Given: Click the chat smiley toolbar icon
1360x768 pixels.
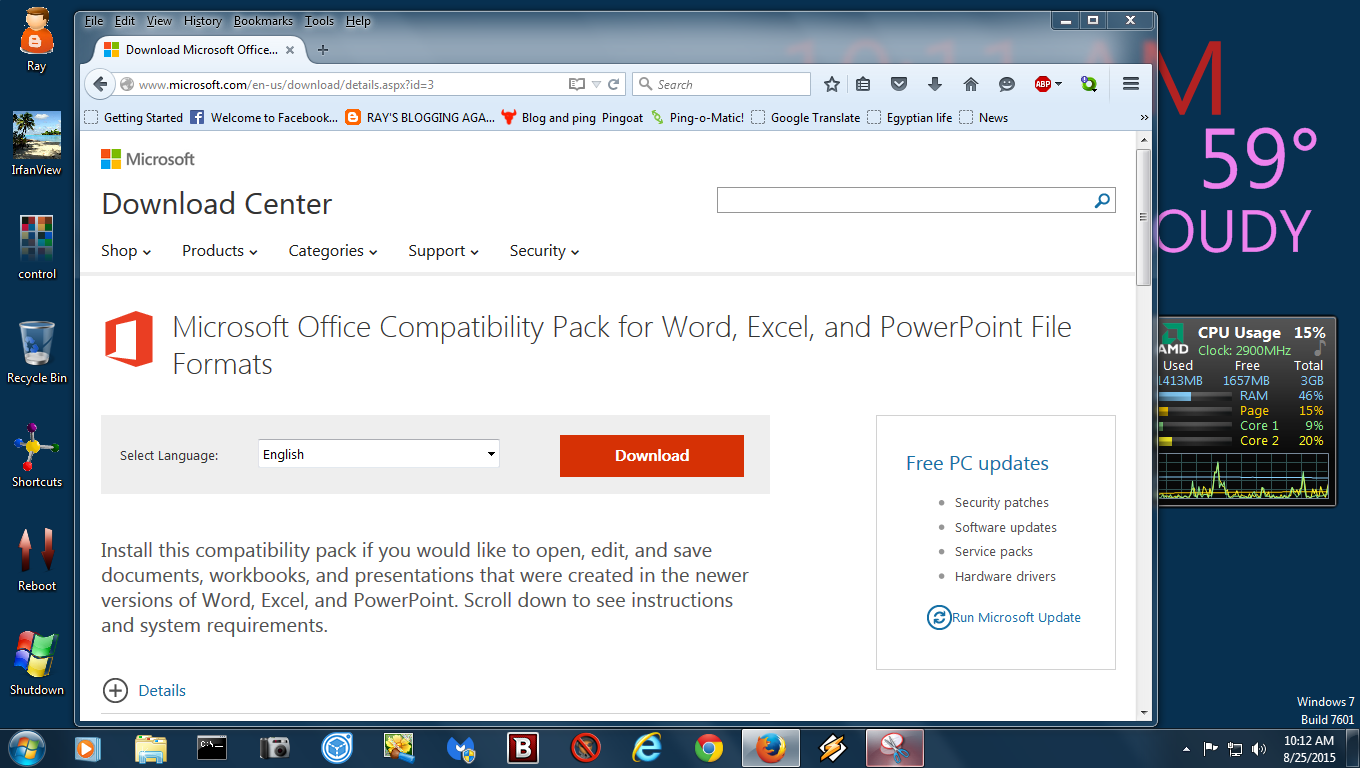Looking at the screenshot, I should [1007, 84].
